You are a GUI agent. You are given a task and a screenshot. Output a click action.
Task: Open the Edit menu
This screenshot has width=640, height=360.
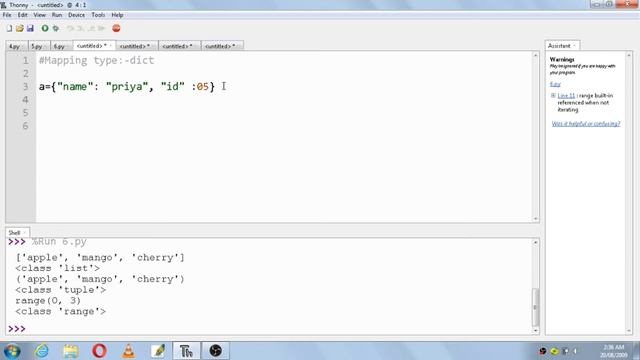pos(22,15)
